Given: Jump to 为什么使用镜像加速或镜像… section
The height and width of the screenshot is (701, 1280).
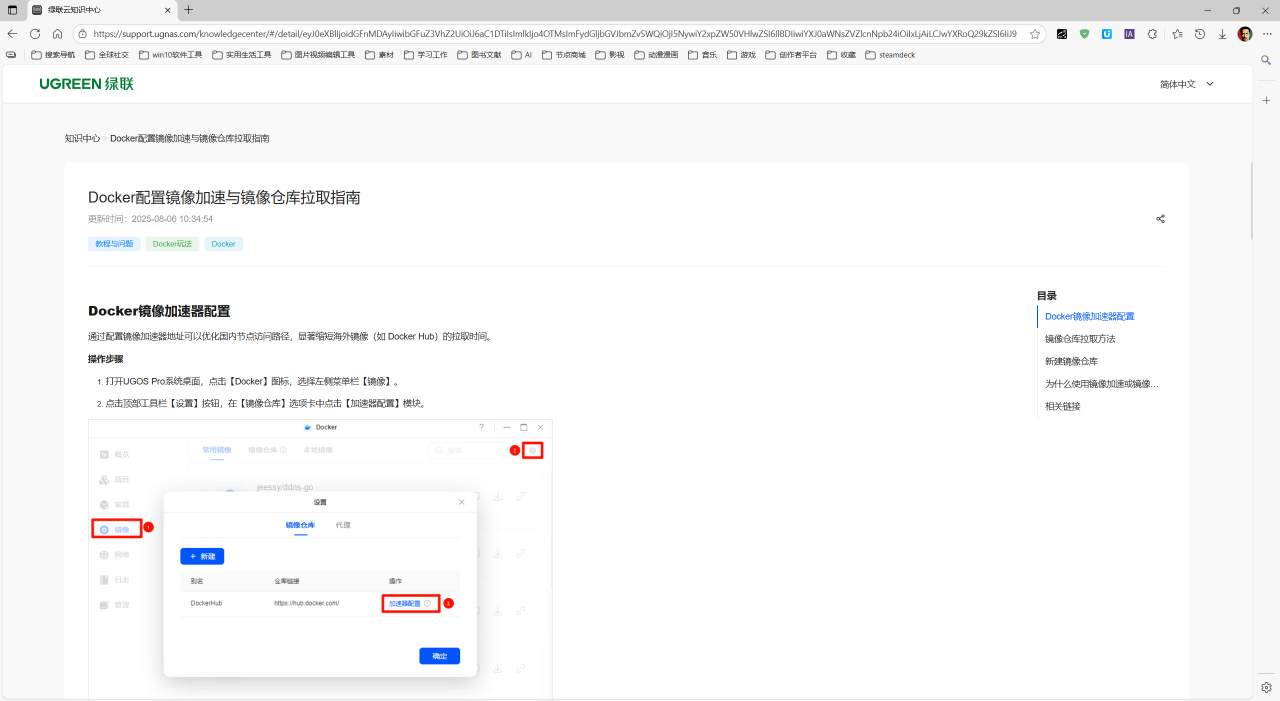Looking at the screenshot, I should click(1102, 384).
